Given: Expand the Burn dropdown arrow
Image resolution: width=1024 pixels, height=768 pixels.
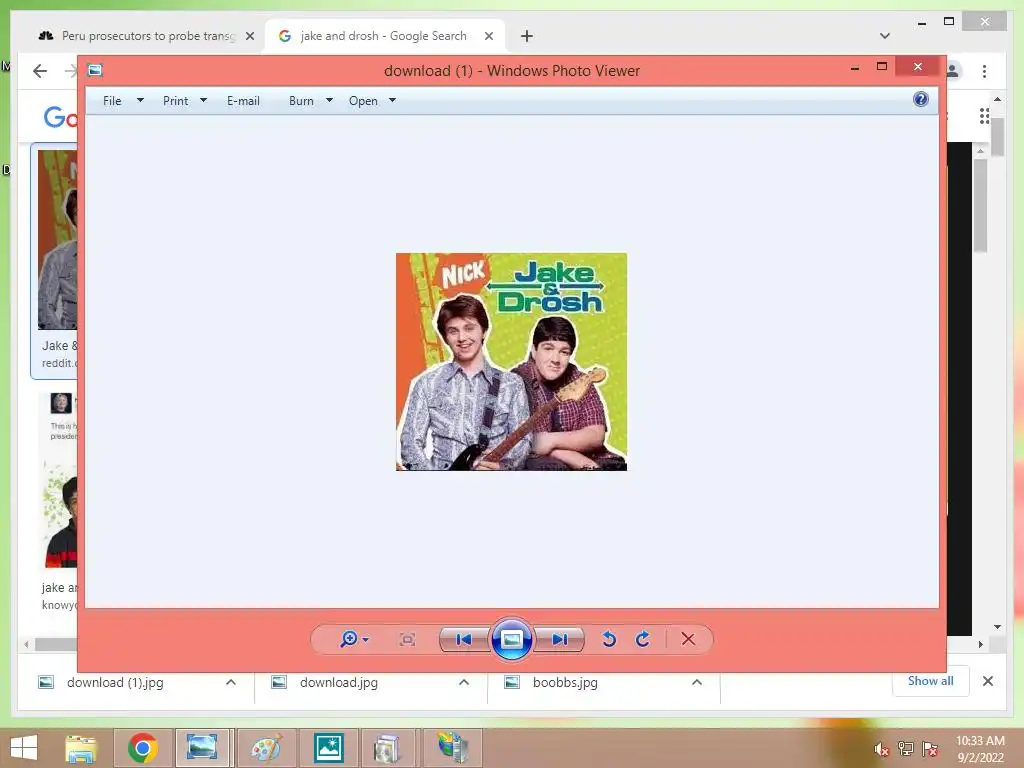Looking at the screenshot, I should [329, 101].
